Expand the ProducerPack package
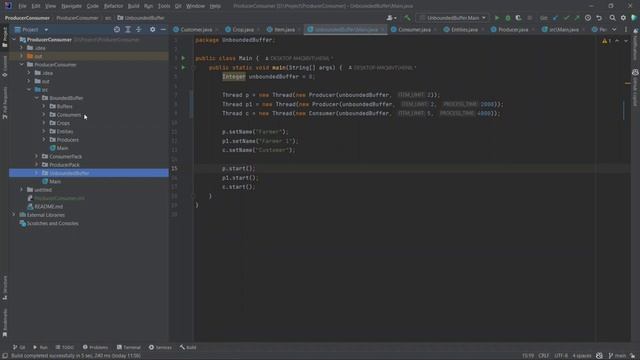Image resolution: width=640 pixels, height=360 pixels. 37,164
